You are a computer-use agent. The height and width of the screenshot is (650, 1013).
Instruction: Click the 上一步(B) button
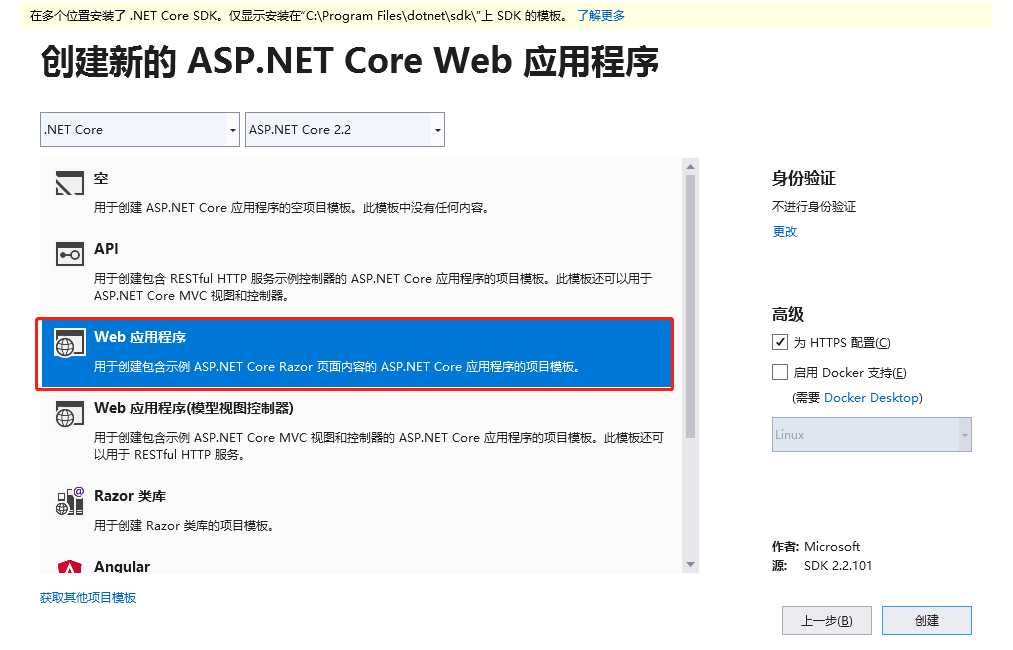[826, 620]
